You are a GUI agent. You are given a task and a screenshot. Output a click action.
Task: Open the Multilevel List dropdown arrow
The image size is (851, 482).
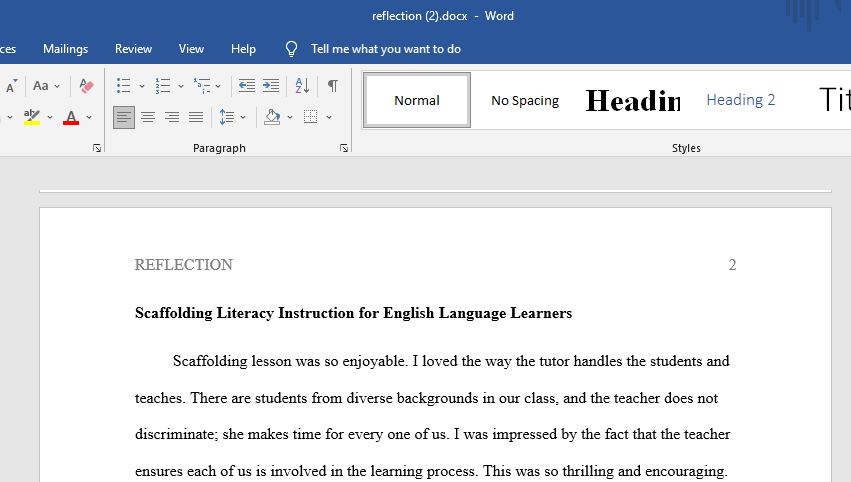click(x=218, y=86)
